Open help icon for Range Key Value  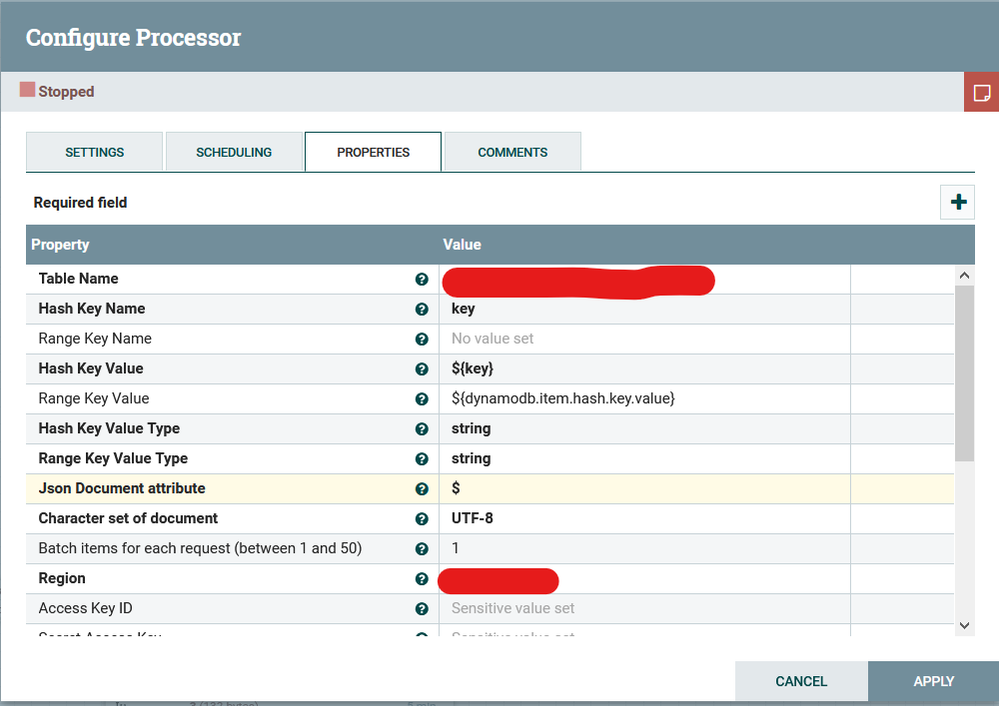click(421, 399)
